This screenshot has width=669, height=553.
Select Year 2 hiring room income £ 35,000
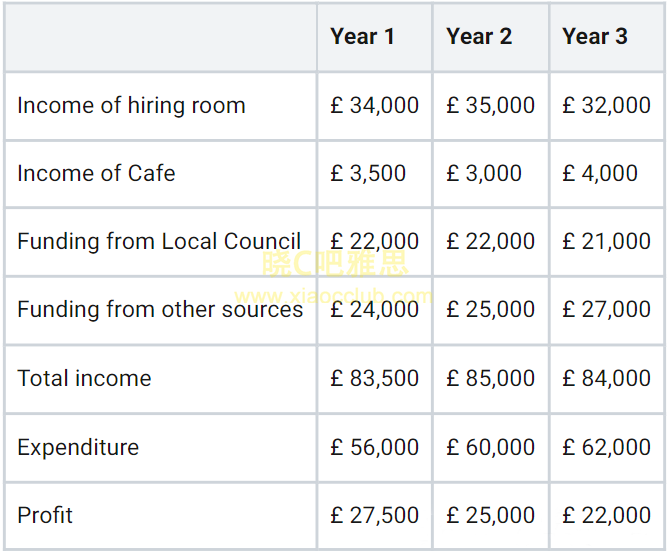point(491,106)
